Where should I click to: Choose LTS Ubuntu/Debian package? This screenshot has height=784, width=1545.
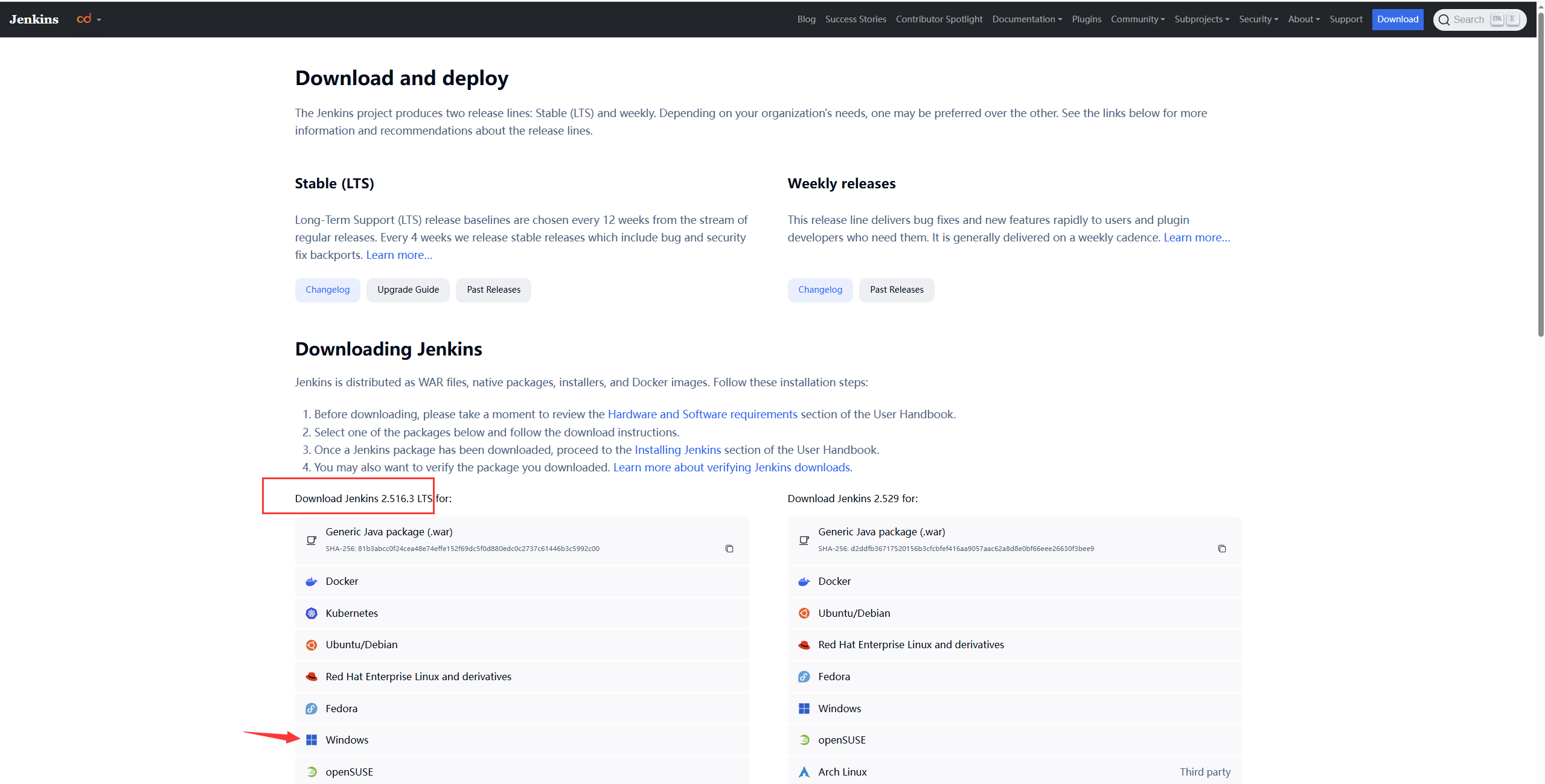click(522, 645)
